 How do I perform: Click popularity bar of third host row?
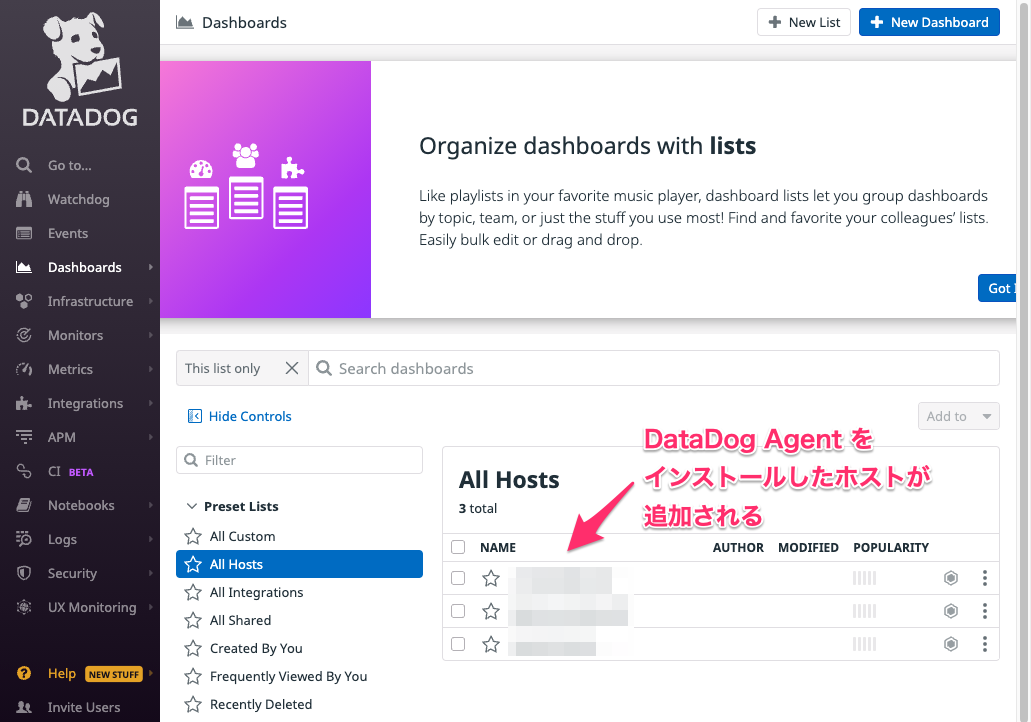[864, 644]
